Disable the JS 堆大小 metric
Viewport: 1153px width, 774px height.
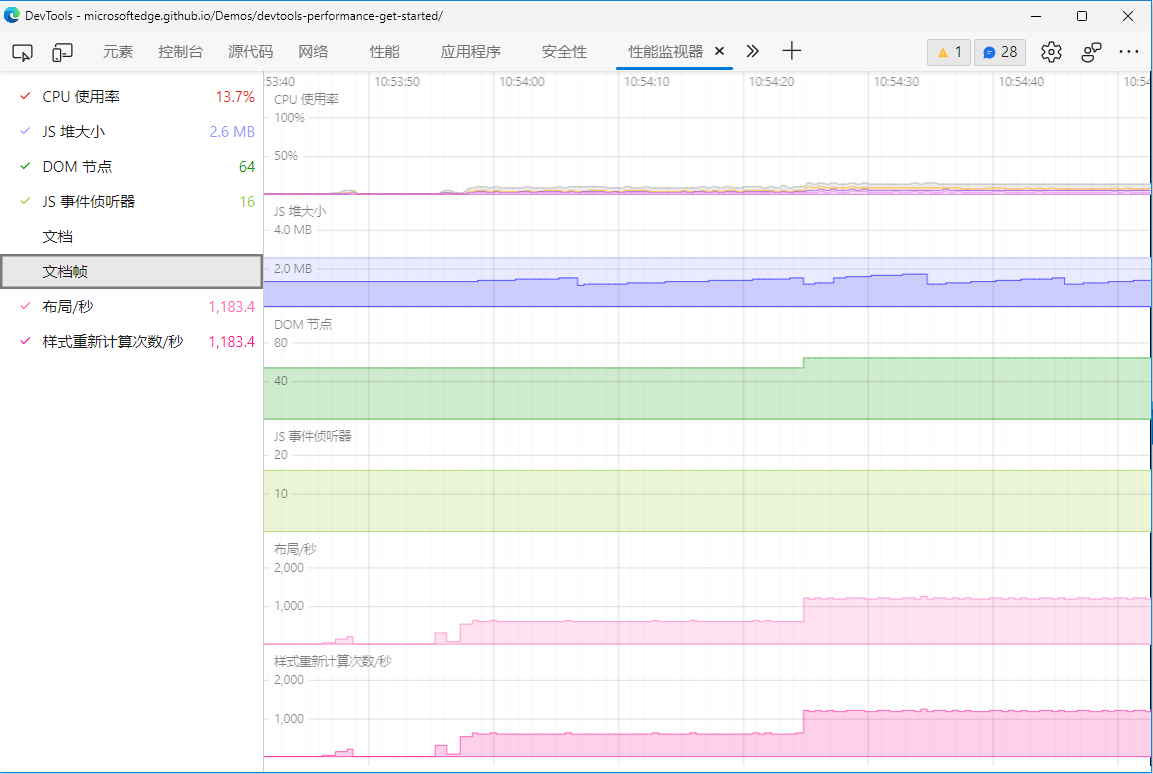(x=132, y=132)
